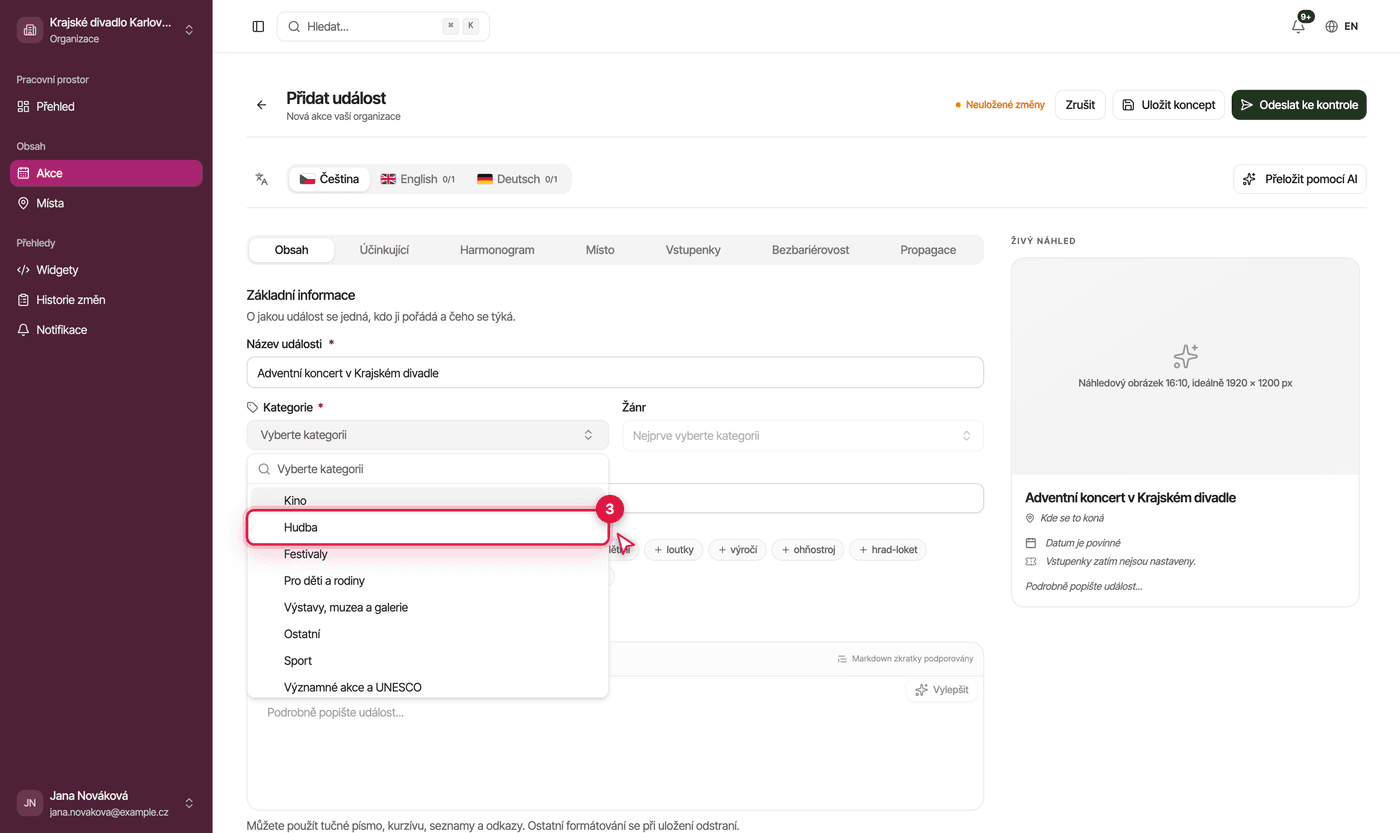Select the Čeština language tab
1400x833 pixels.
point(330,179)
